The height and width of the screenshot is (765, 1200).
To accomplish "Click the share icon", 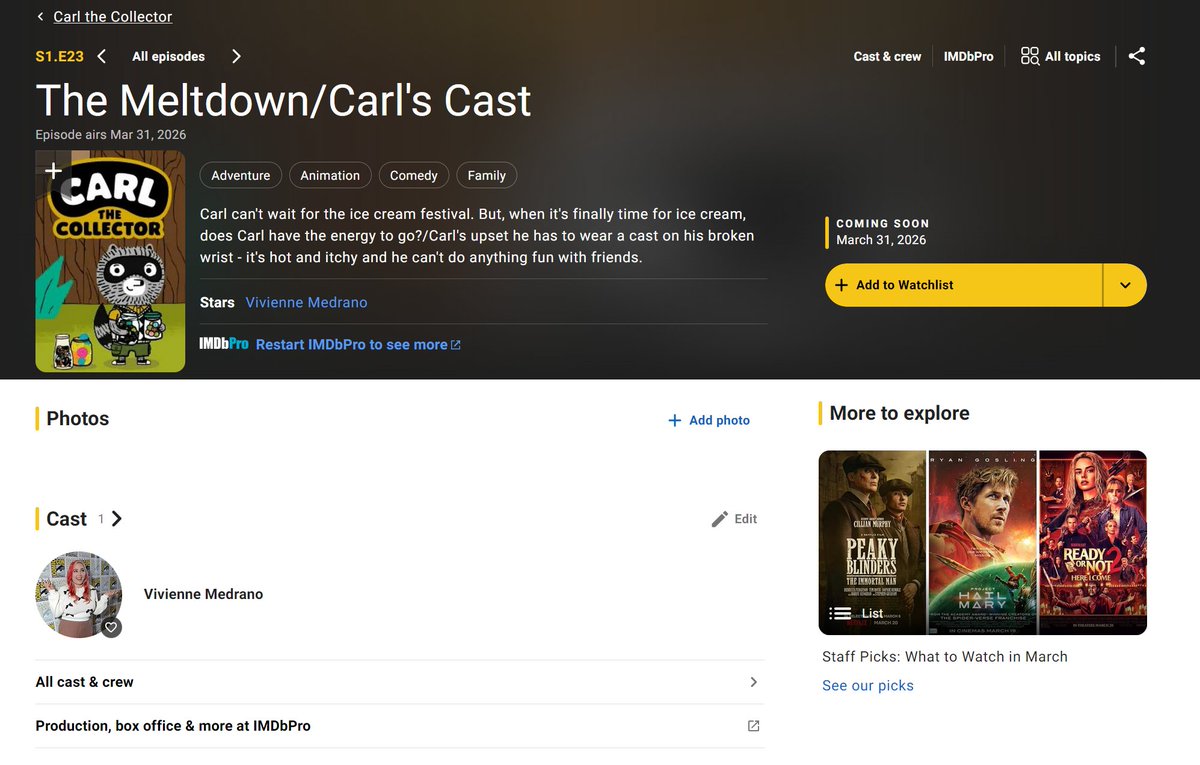I will tap(1137, 56).
